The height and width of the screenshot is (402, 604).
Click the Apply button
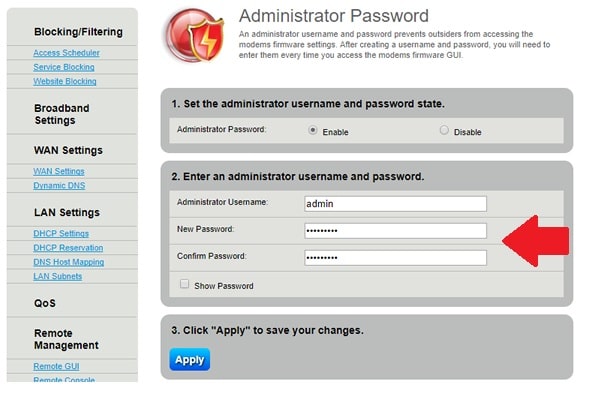click(189, 360)
